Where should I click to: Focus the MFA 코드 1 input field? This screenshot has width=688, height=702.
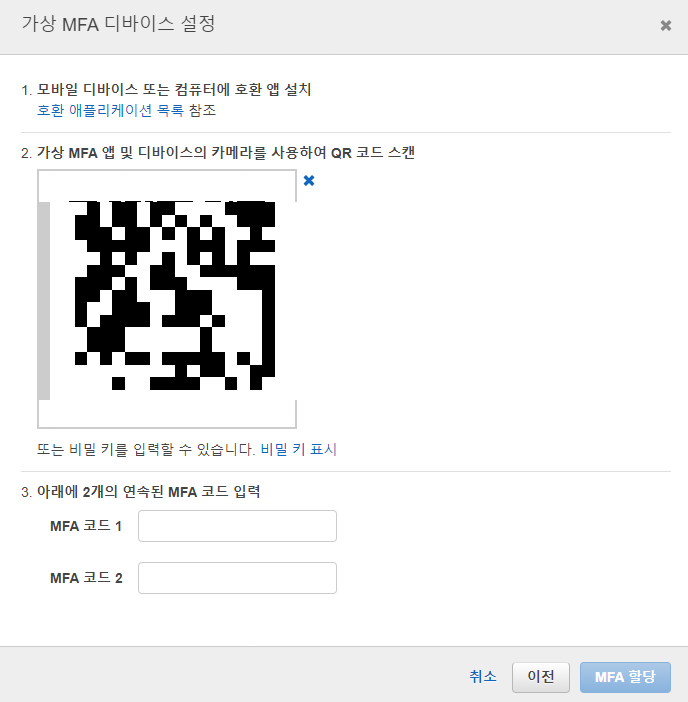pyautogui.click(x=237, y=526)
